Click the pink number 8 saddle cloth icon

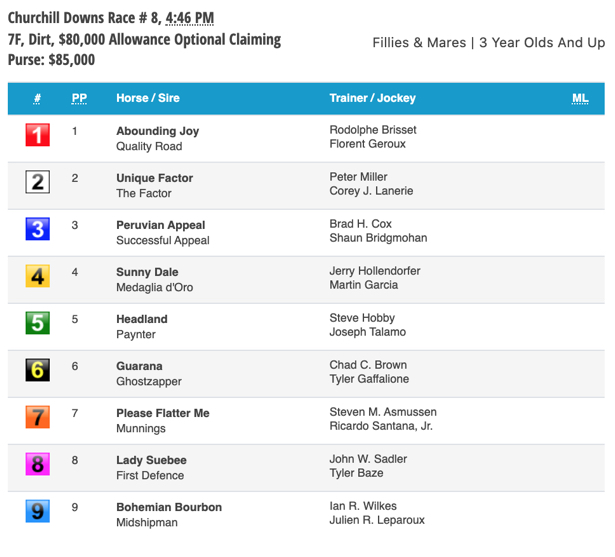click(38, 464)
